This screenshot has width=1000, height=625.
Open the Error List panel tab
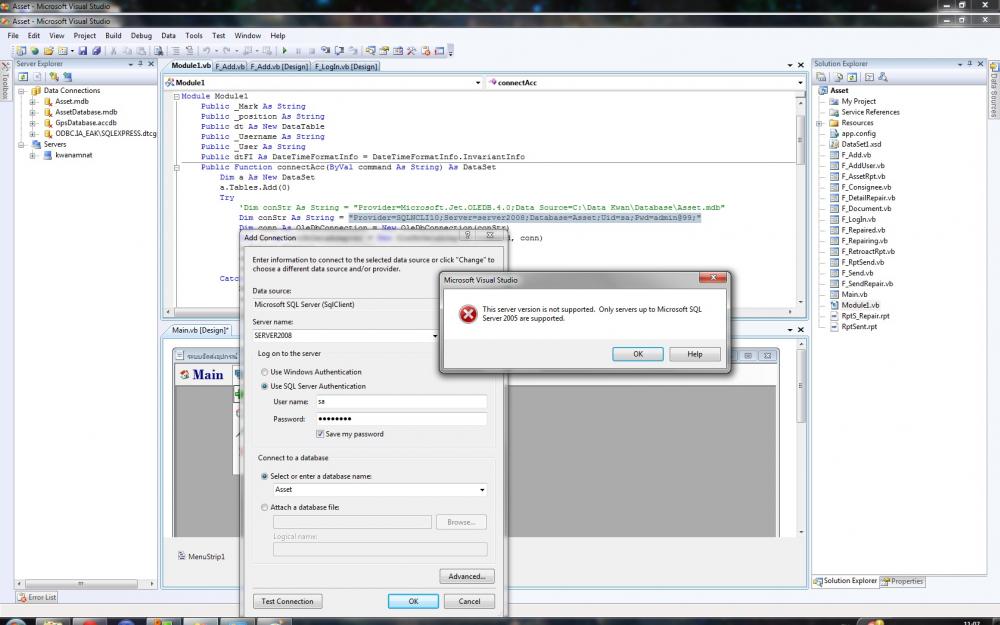pyautogui.click(x=37, y=598)
